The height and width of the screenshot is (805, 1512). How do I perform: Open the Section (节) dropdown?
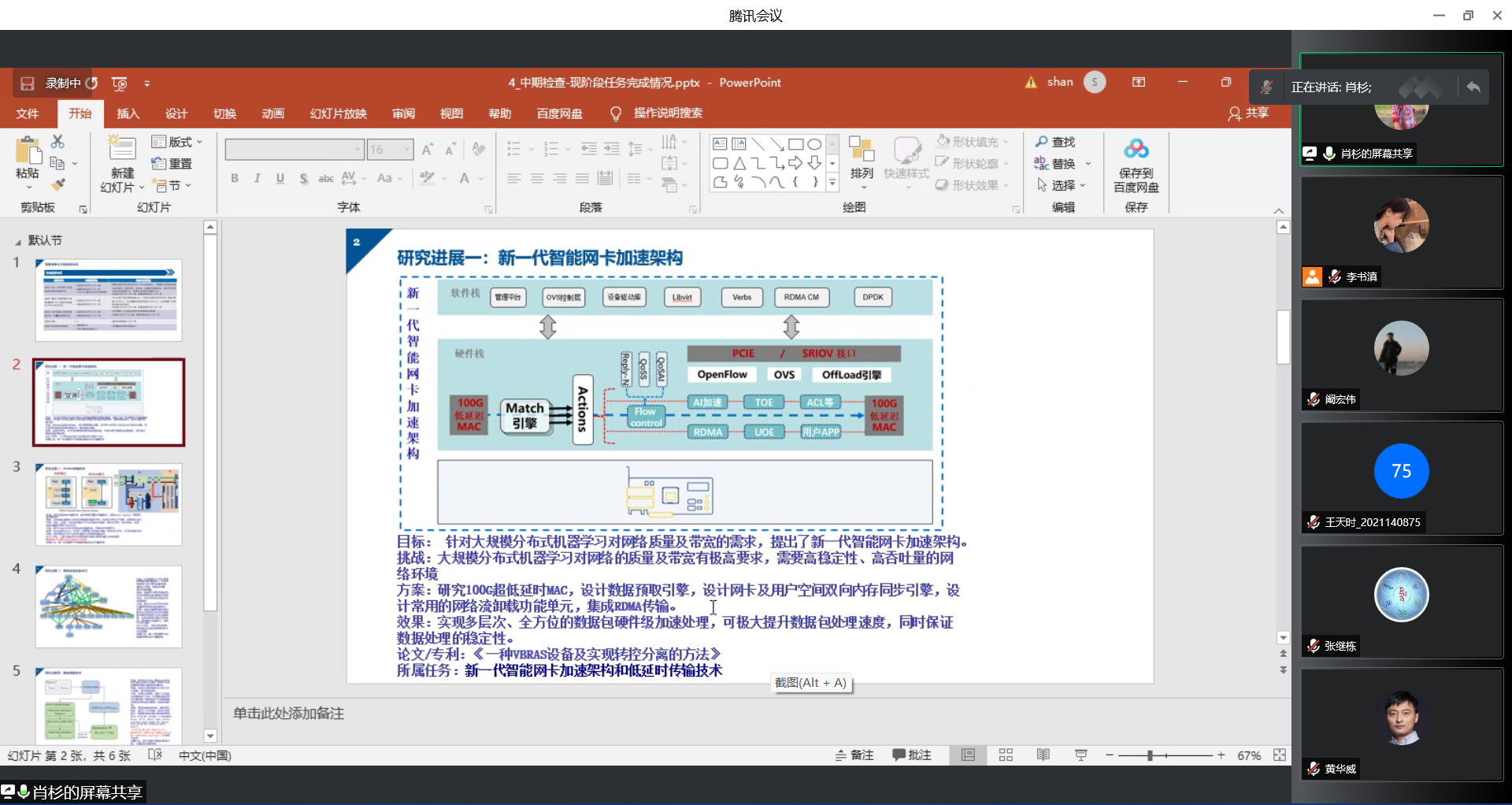pos(173,185)
